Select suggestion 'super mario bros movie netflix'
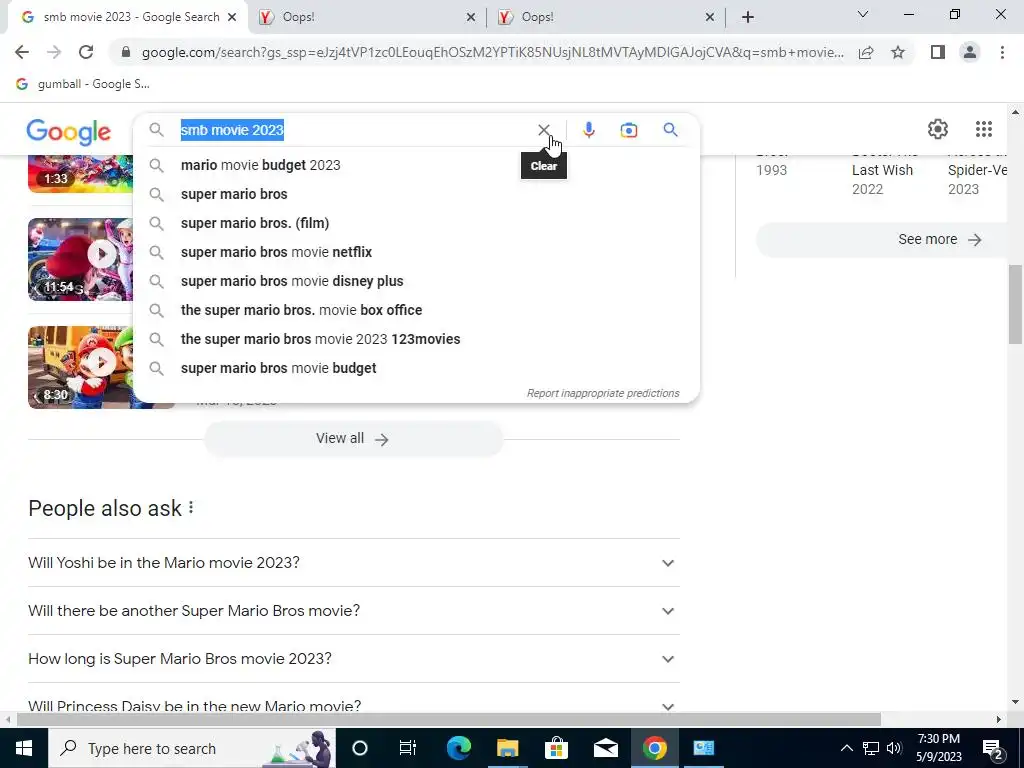Screen dimensions: 1024x768 (416, 252)
